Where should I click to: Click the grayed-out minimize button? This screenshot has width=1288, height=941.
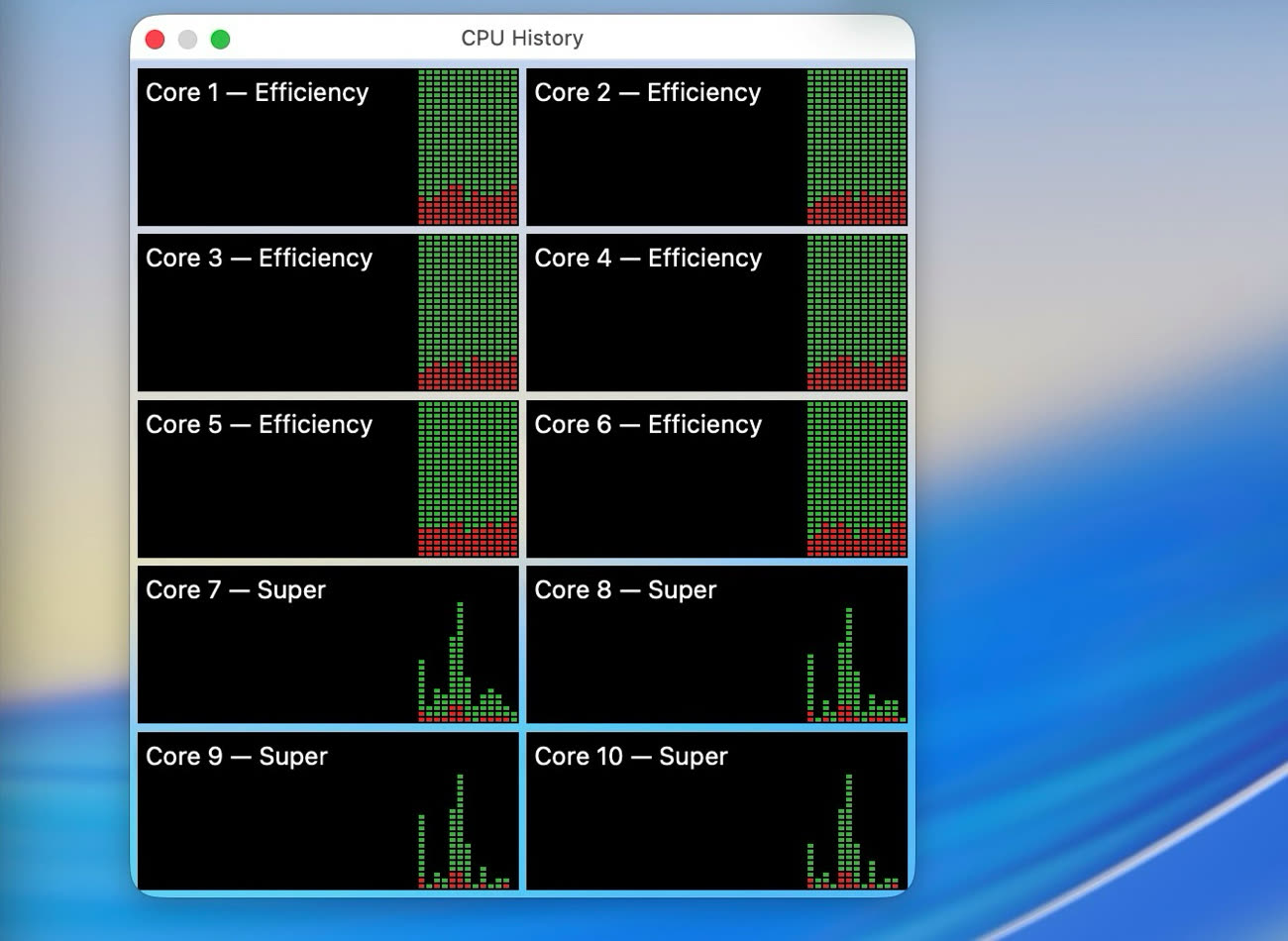(187, 40)
